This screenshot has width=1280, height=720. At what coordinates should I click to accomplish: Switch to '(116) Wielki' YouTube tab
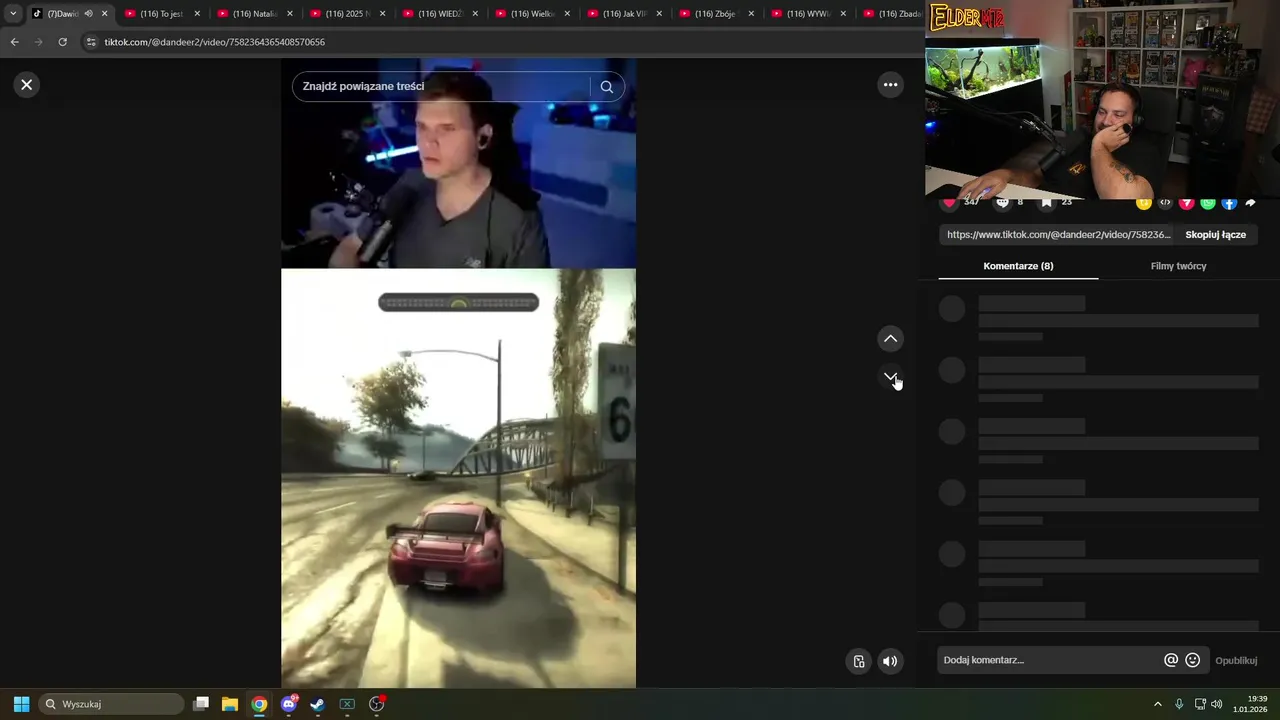530,14
